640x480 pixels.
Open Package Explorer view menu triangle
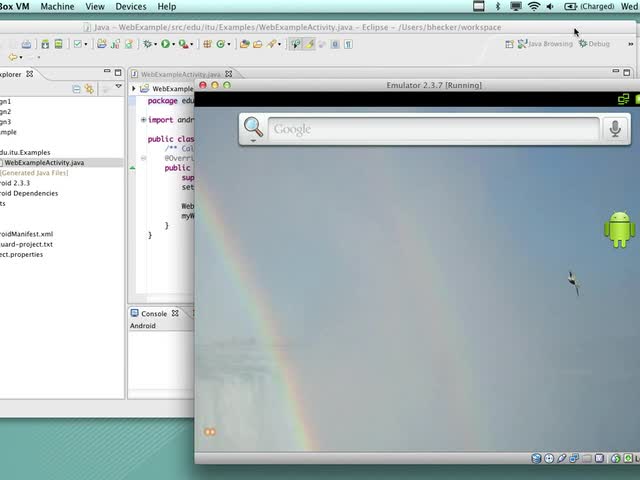(118, 87)
